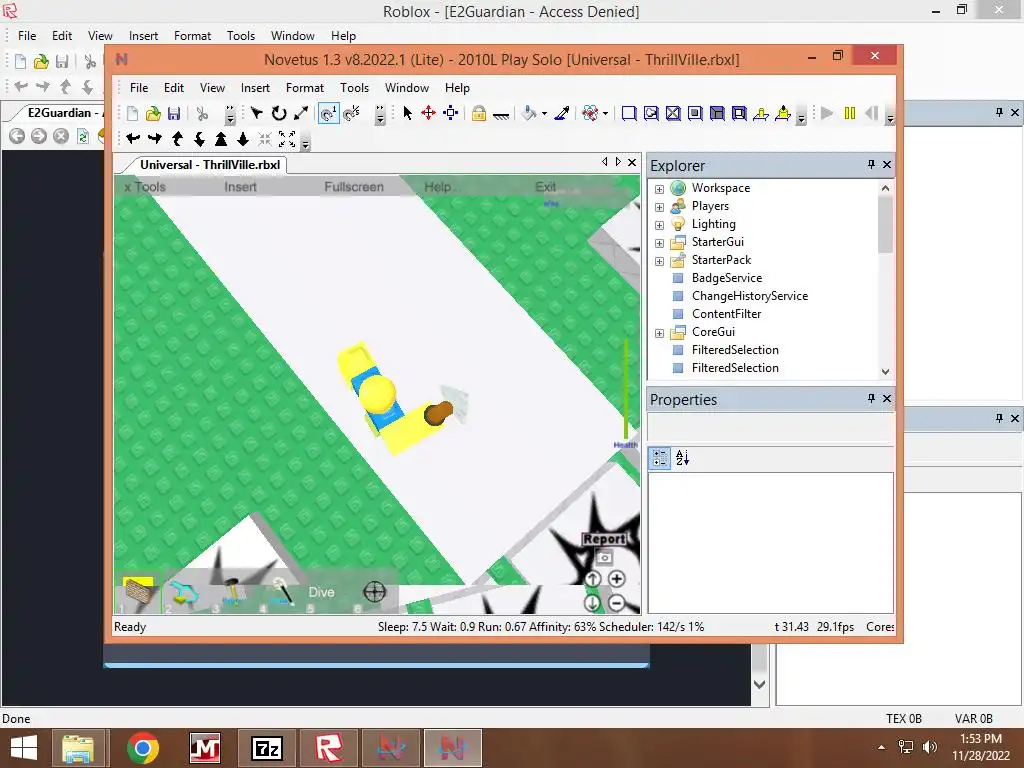Click the Pause yellow bars button
This screenshot has width=1024, height=768.
850,113
